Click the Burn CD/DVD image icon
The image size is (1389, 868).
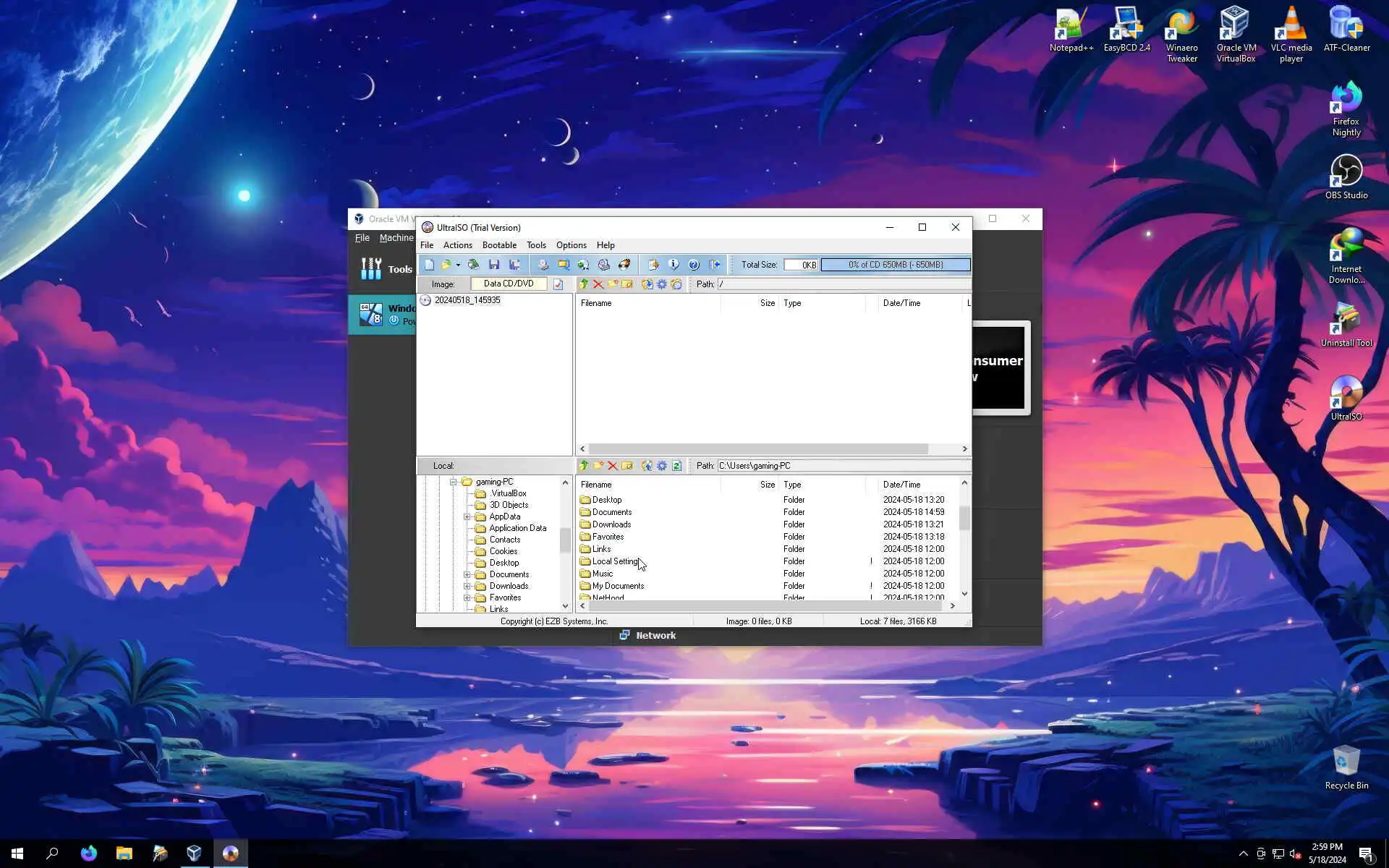point(624,265)
